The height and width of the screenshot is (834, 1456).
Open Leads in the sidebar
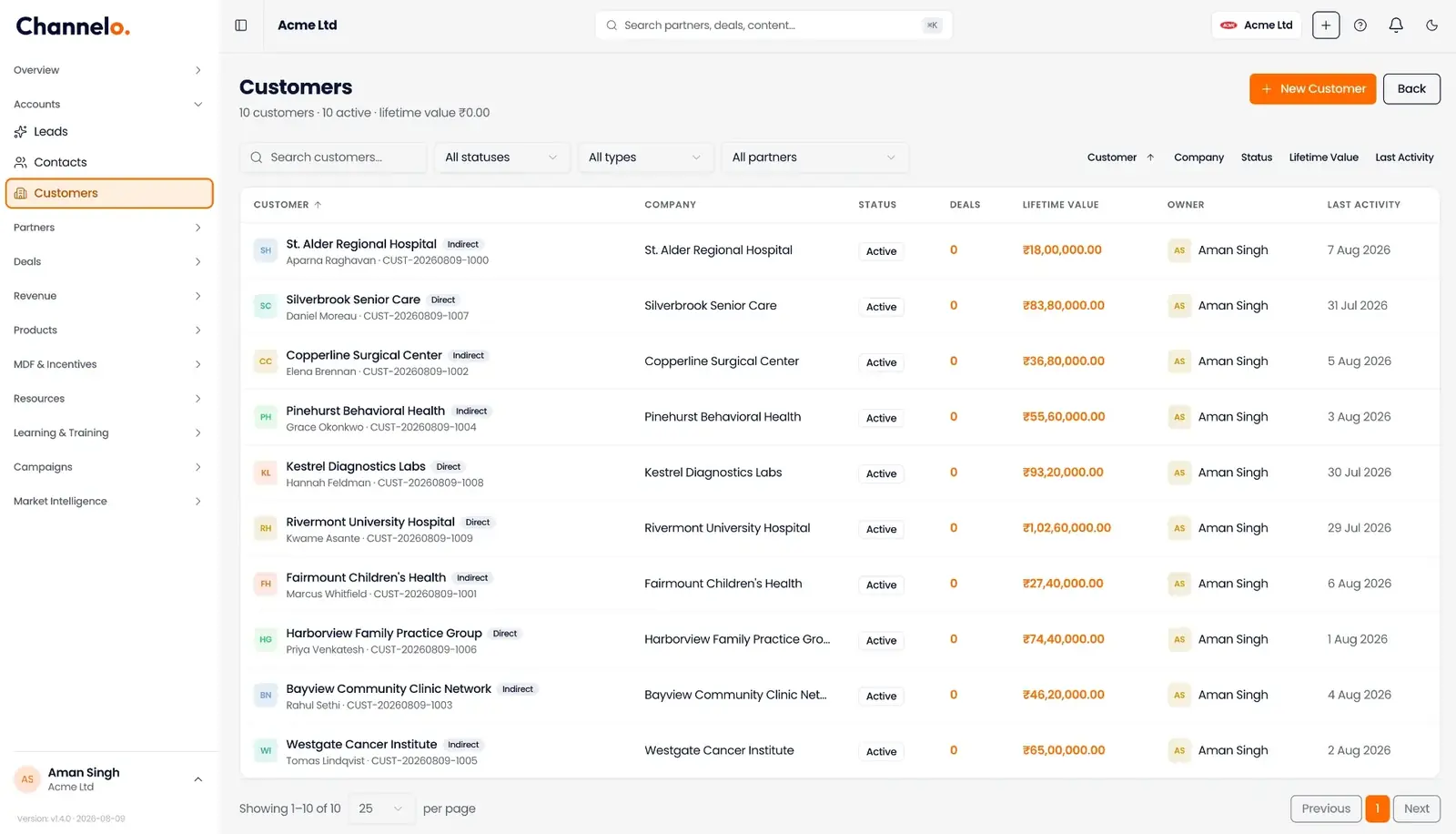coord(108,132)
